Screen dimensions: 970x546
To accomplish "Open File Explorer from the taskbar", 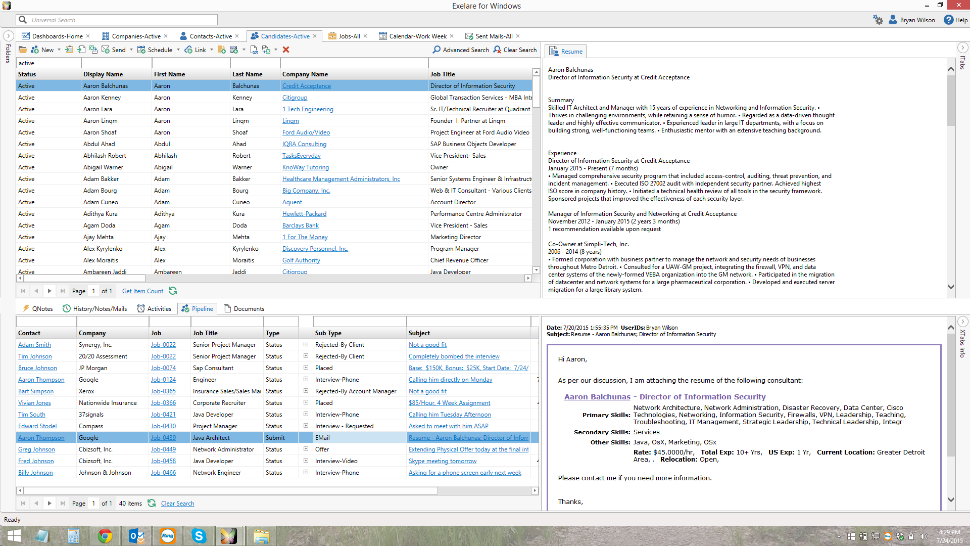I will point(261,535).
